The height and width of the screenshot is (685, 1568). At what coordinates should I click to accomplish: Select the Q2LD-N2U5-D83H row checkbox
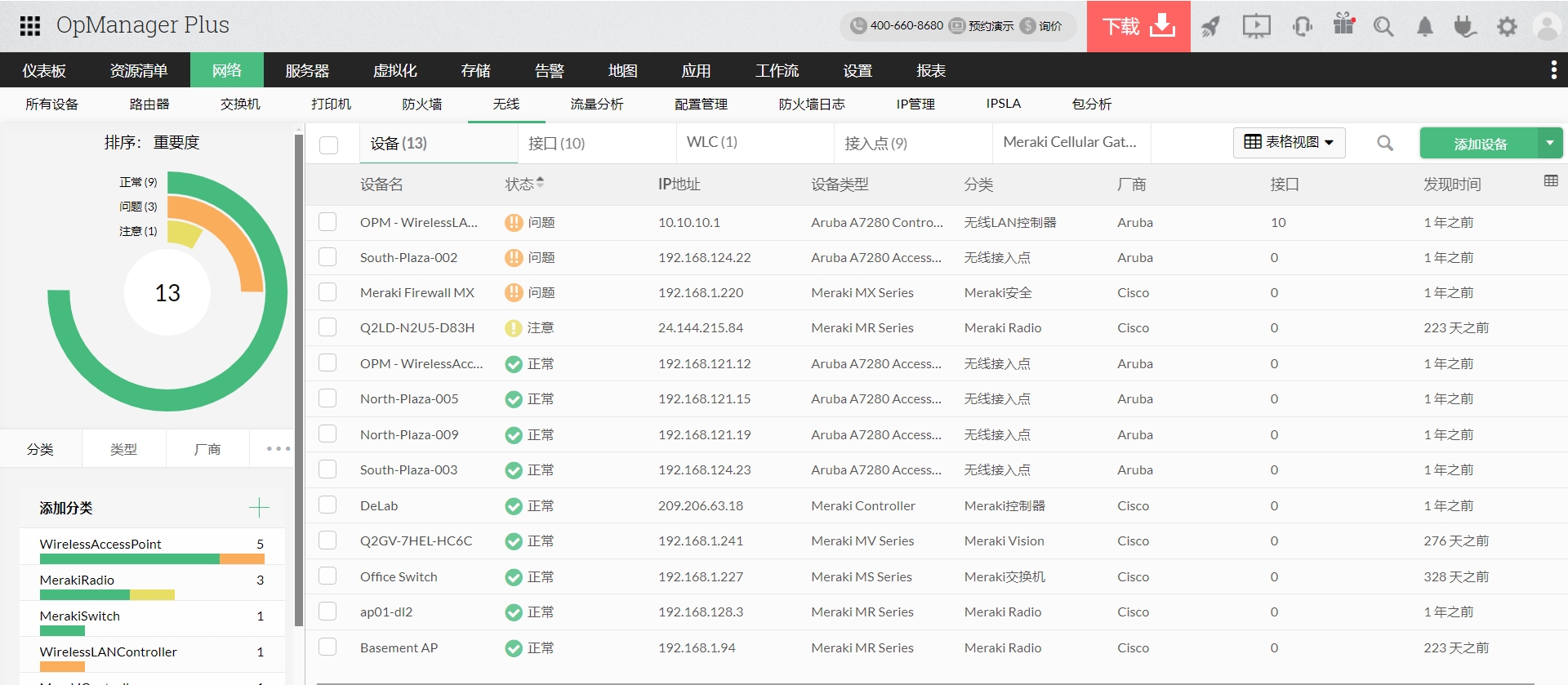(327, 327)
